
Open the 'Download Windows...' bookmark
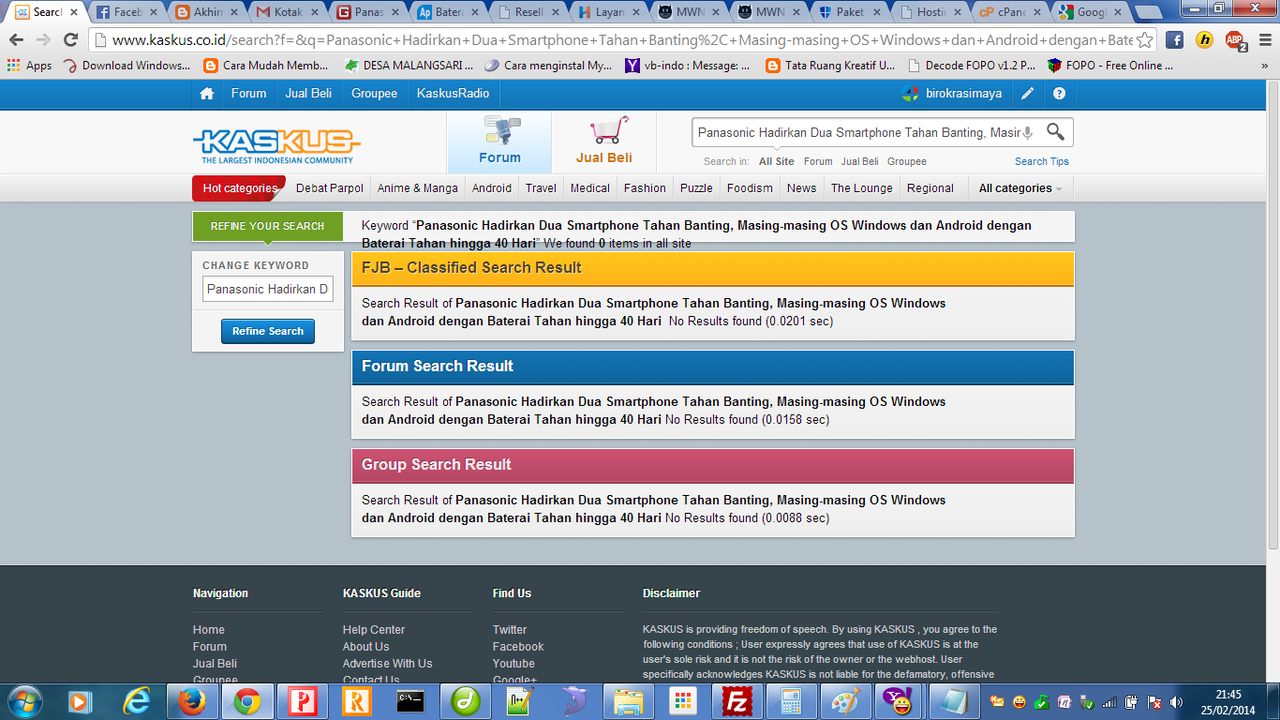point(126,66)
